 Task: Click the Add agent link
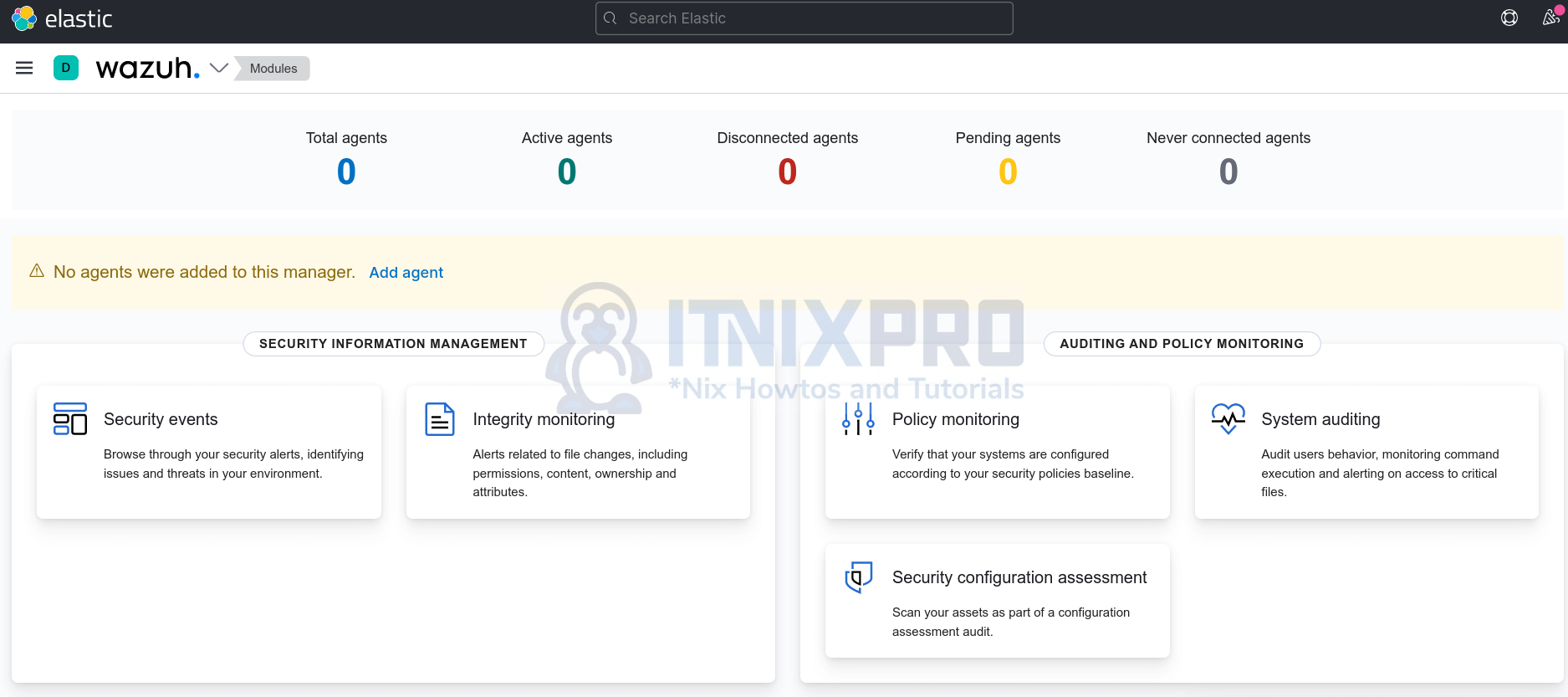tap(406, 273)
